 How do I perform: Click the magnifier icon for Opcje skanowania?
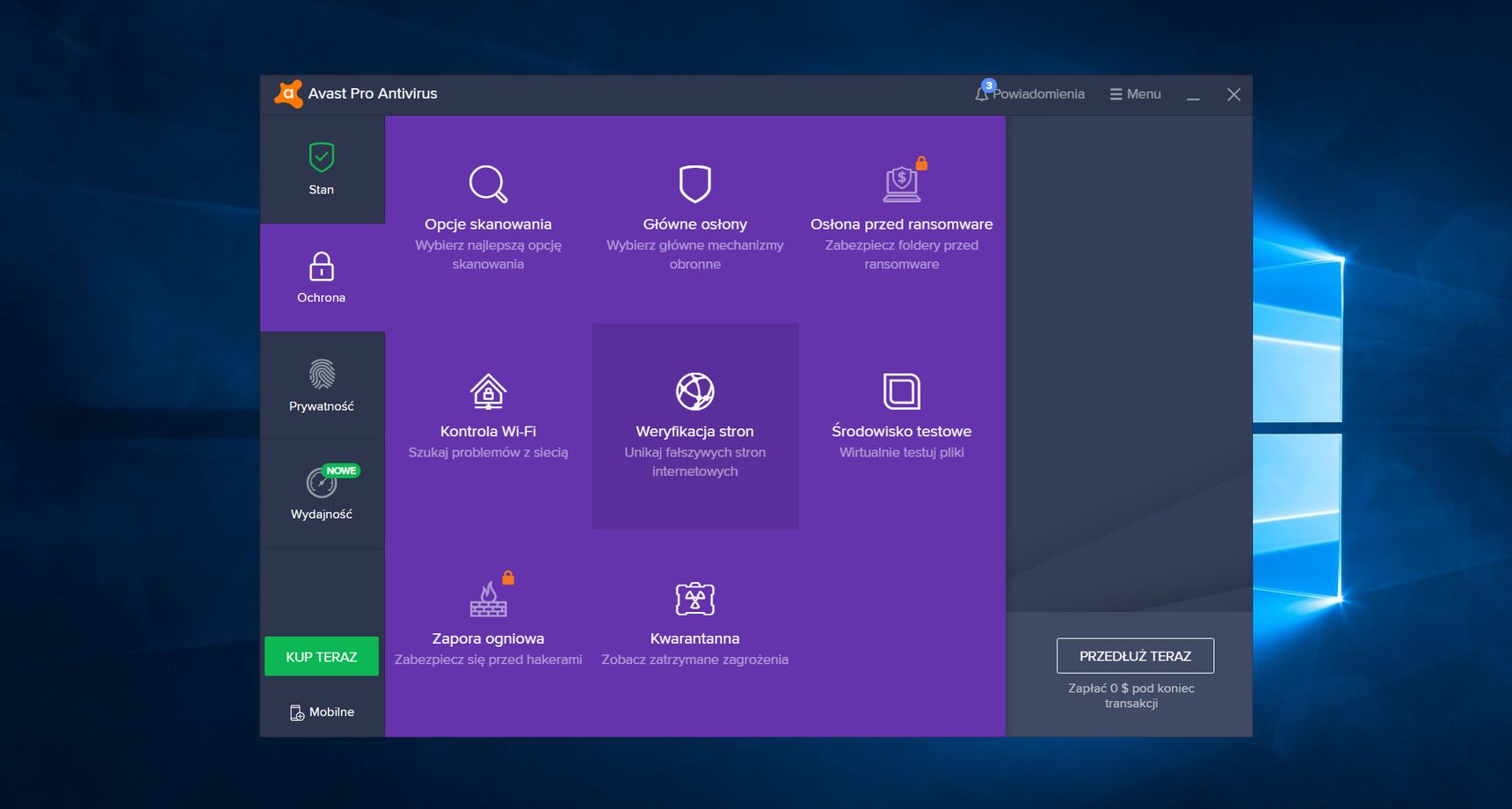pos(488,184)
